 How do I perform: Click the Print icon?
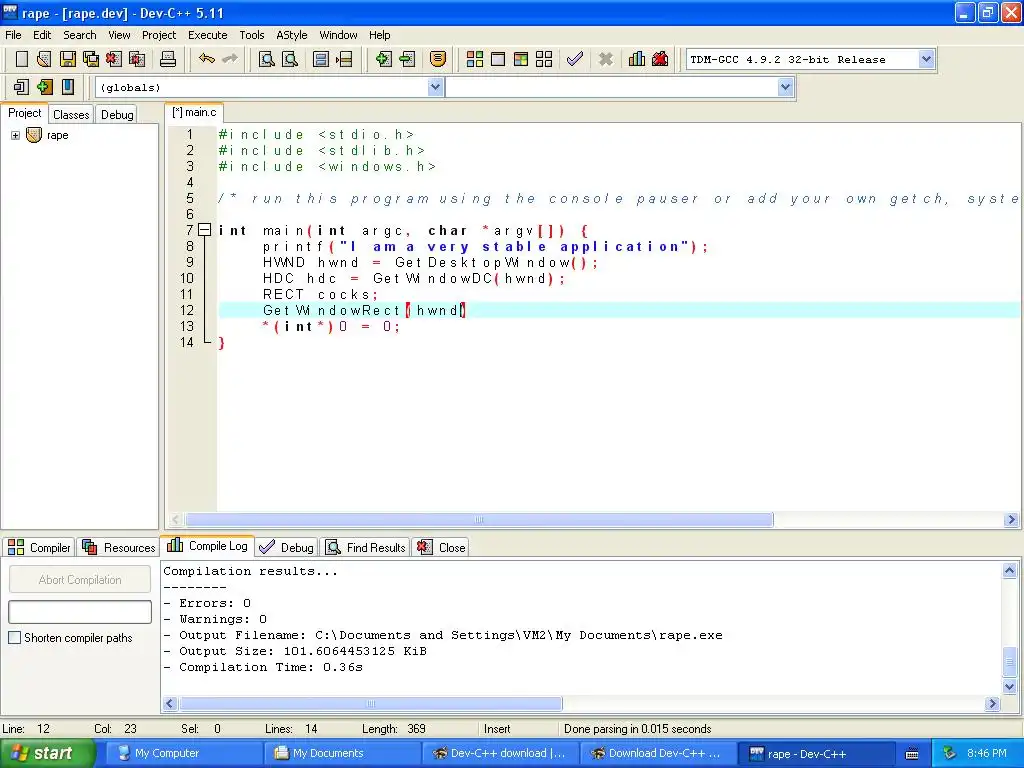pos(168,59)
